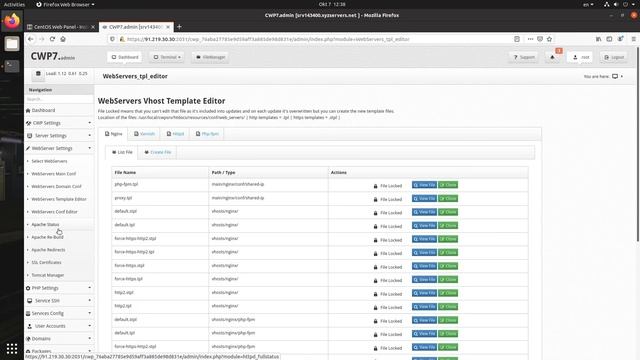Click the server info icon beside Load
Screen dimensions: 640x360
(x=38, y=74)
